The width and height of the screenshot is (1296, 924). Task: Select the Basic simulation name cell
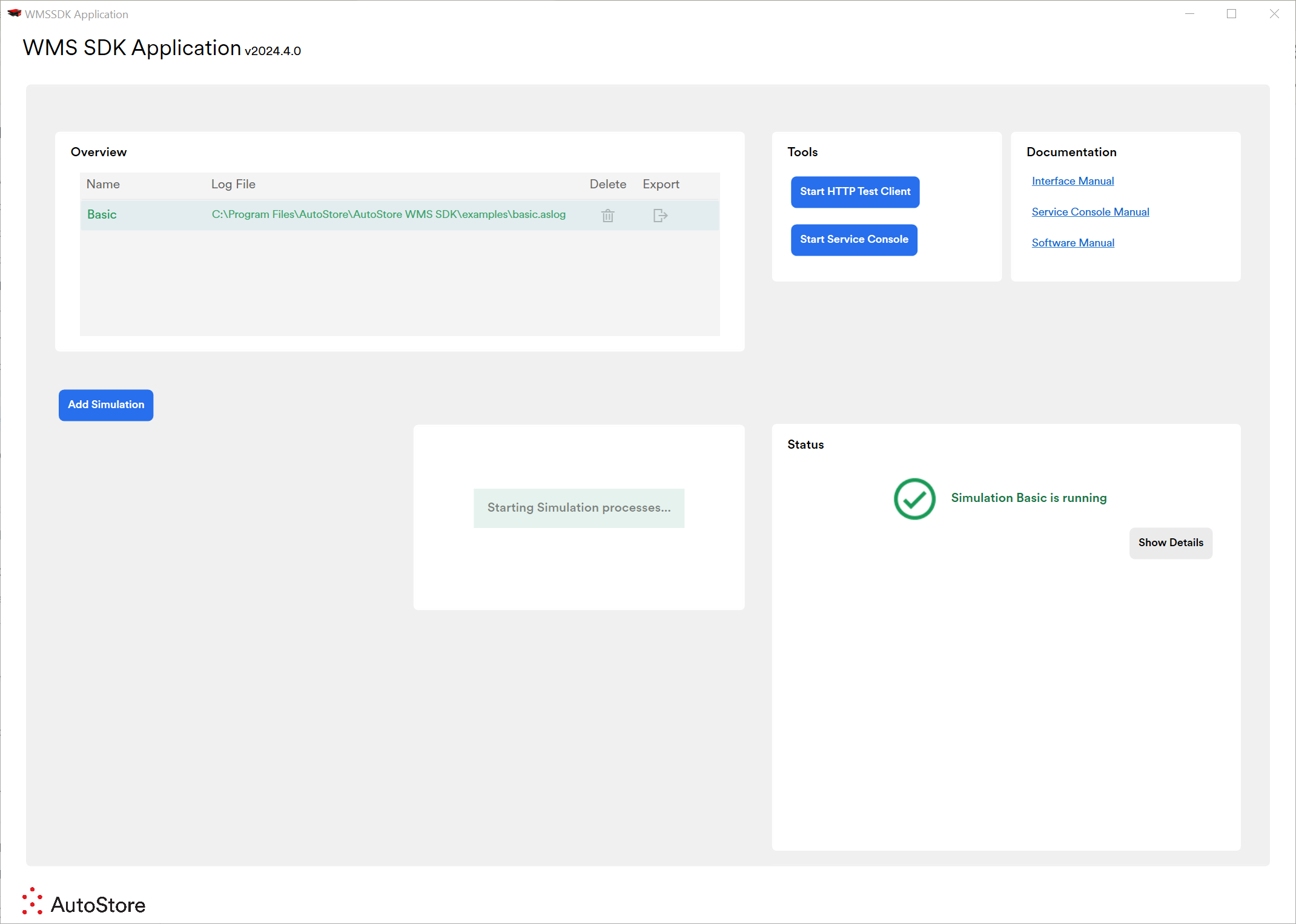coord(102,214)
